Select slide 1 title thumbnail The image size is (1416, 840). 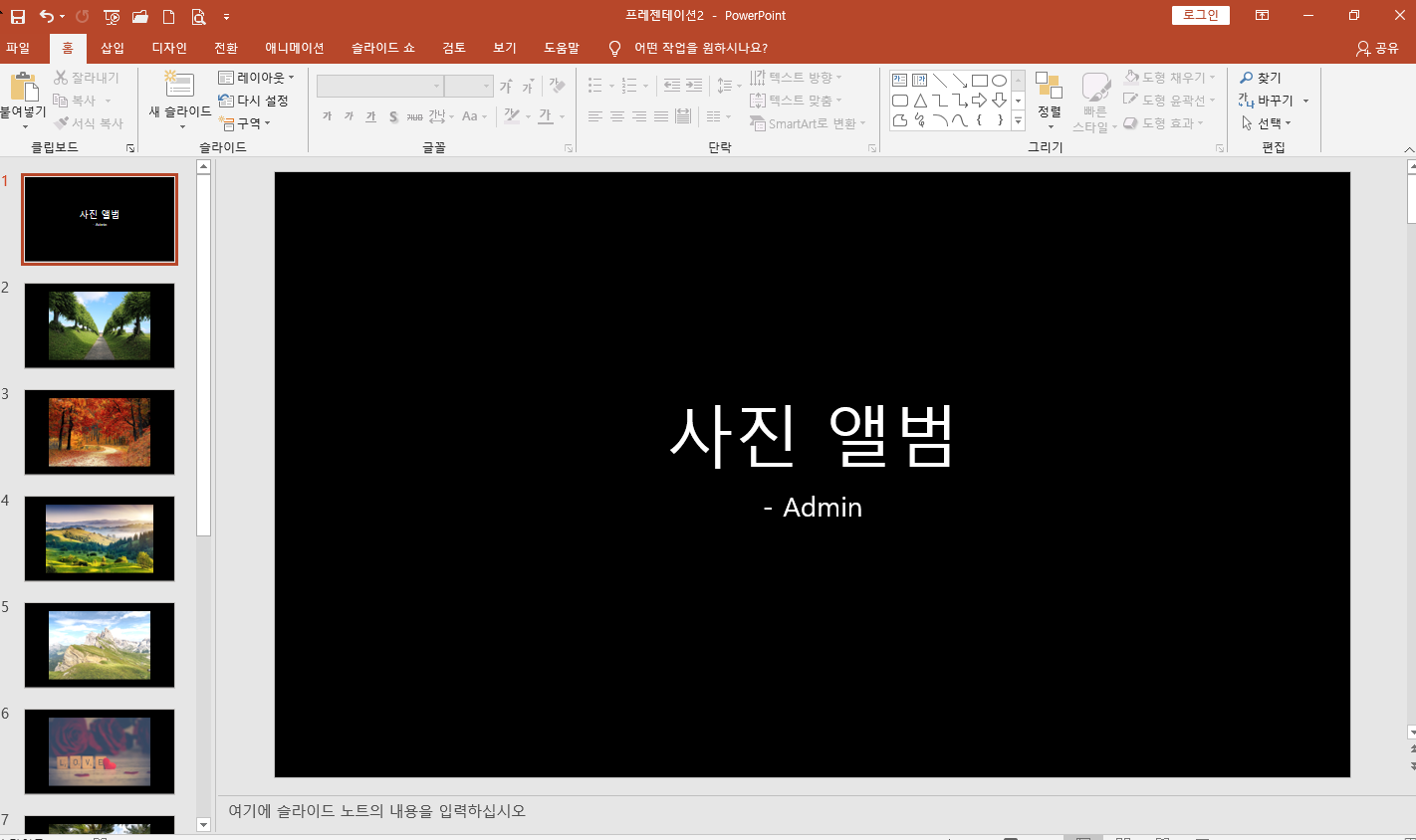pos(100,219)
